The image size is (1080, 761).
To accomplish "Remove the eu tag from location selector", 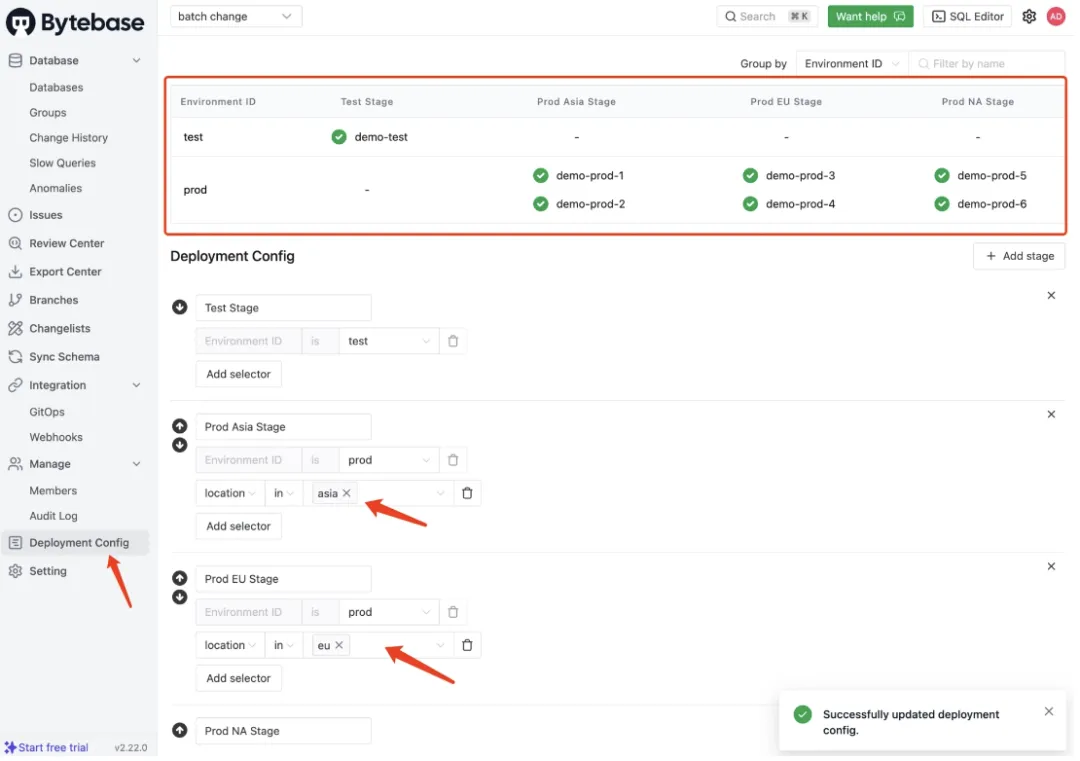I will coord(339,645).
